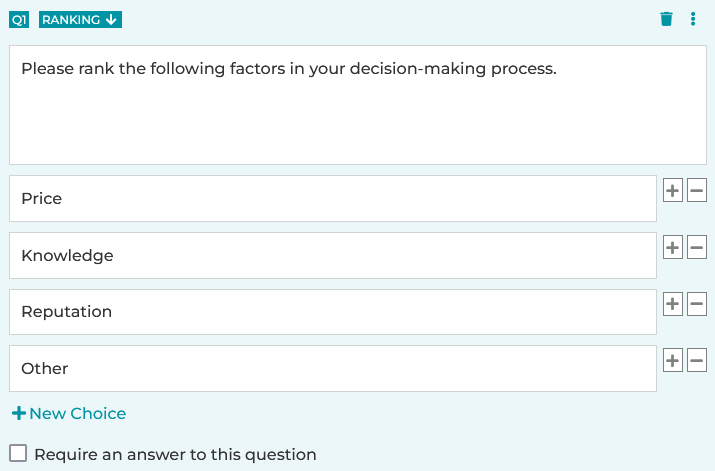Image resolution: width=715 pixels, height=471 pixels.
Task: Click into the Reputation choice field
Action: 333,312
